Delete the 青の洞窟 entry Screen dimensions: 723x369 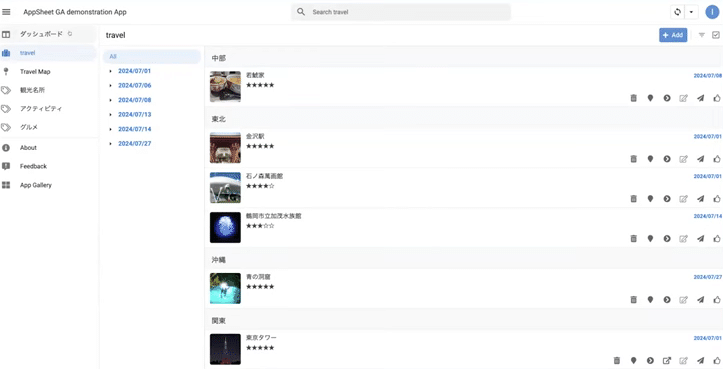[634, 299]
